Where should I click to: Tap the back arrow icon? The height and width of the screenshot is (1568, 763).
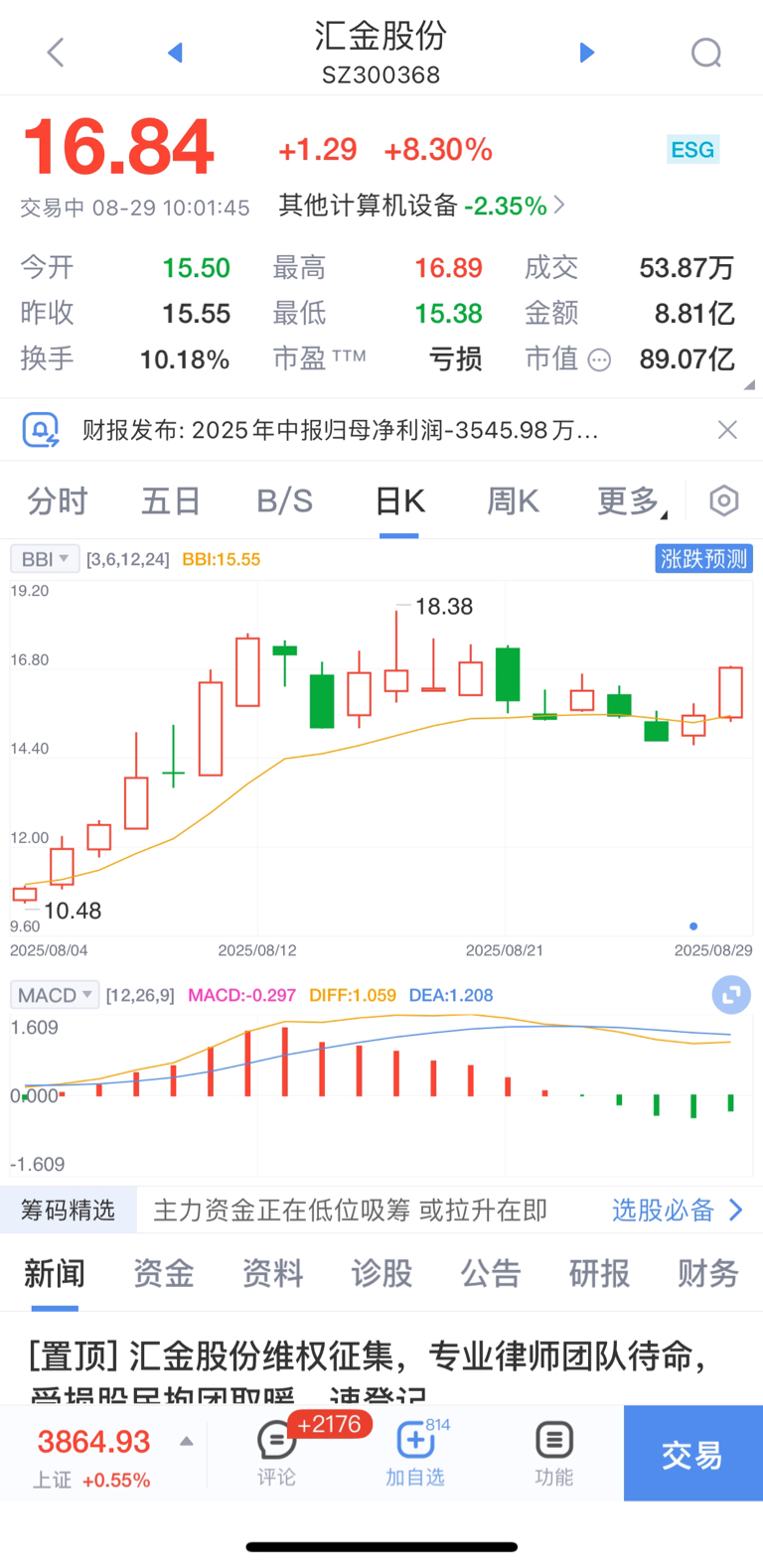[x=56, y=53]
